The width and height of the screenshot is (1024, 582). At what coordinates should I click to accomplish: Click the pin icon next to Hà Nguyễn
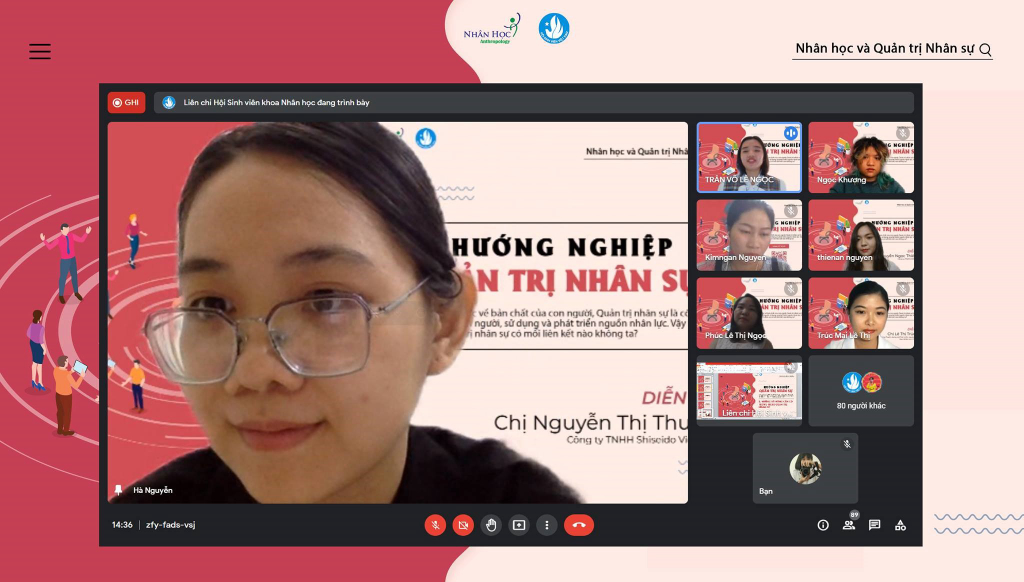tap(118, 490)
